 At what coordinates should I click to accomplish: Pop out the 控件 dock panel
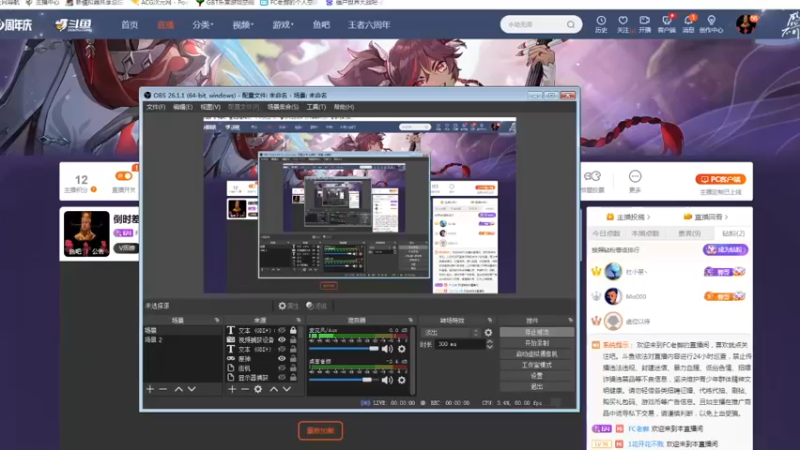pyautogui.click(x=570, y=320)
